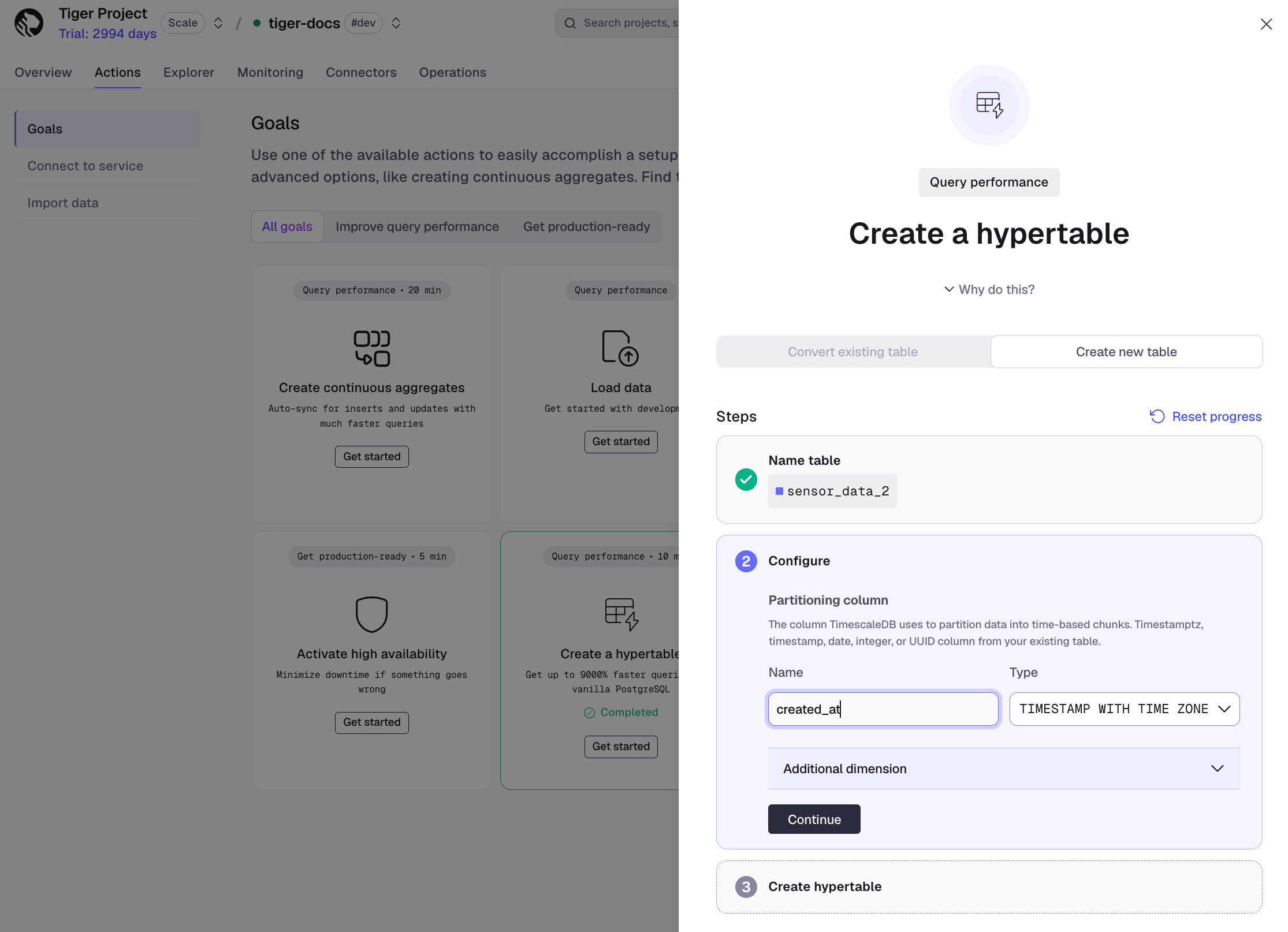Close the Create a hypertable panel
The width and height of the screenshot is (1288, 932).
pos(1266,24)
